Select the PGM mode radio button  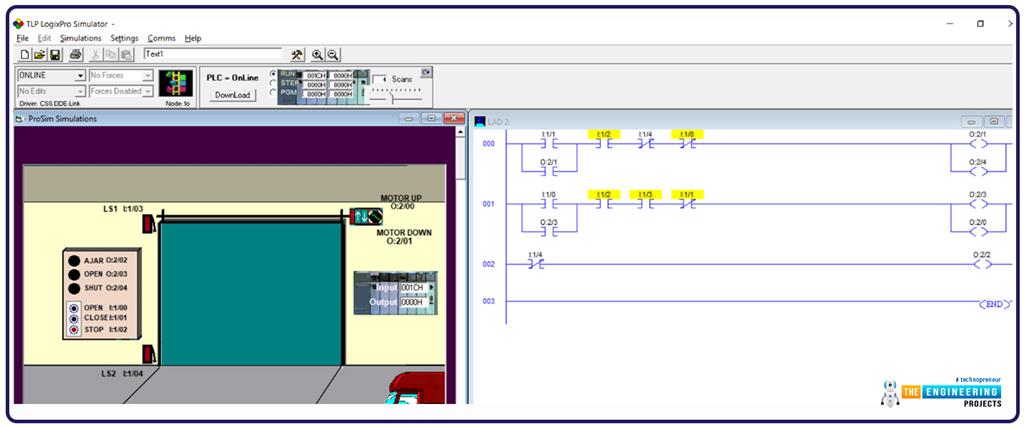[274, 93]
